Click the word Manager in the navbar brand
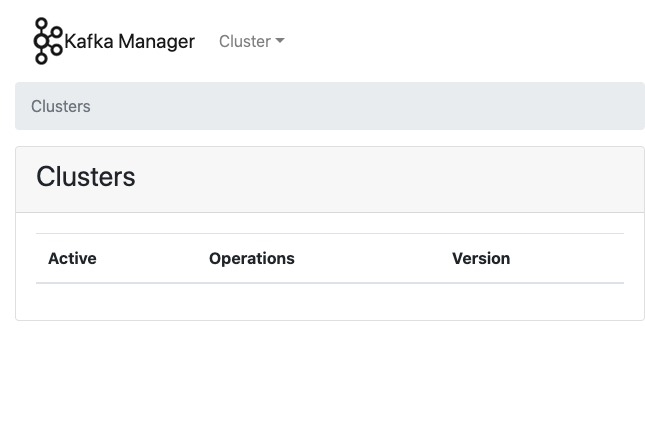The width and height of the screenshot is (645, 434). point(156,41)
